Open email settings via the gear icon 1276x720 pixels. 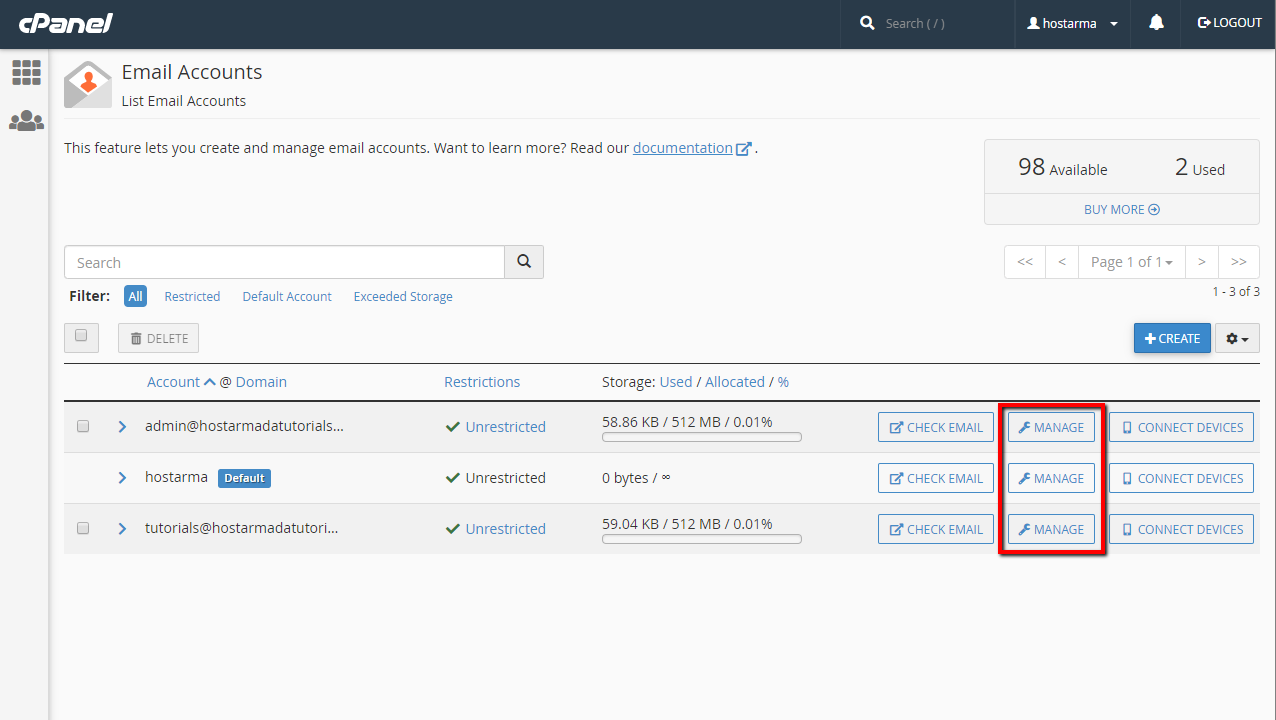(x=1236, y=338)
